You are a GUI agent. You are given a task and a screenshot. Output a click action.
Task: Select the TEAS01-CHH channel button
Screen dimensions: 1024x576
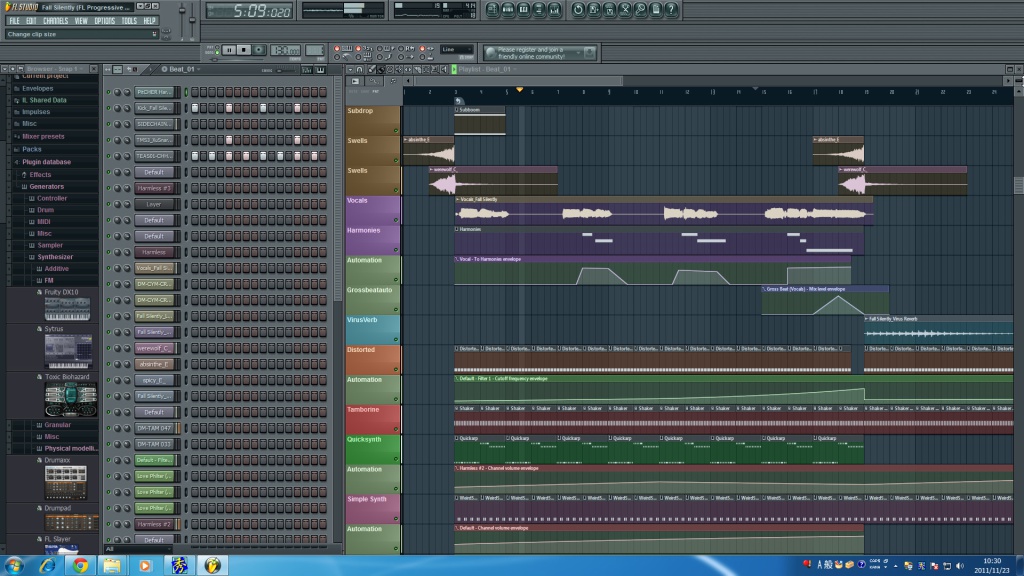pyautogui.click(x=154, y=156)
